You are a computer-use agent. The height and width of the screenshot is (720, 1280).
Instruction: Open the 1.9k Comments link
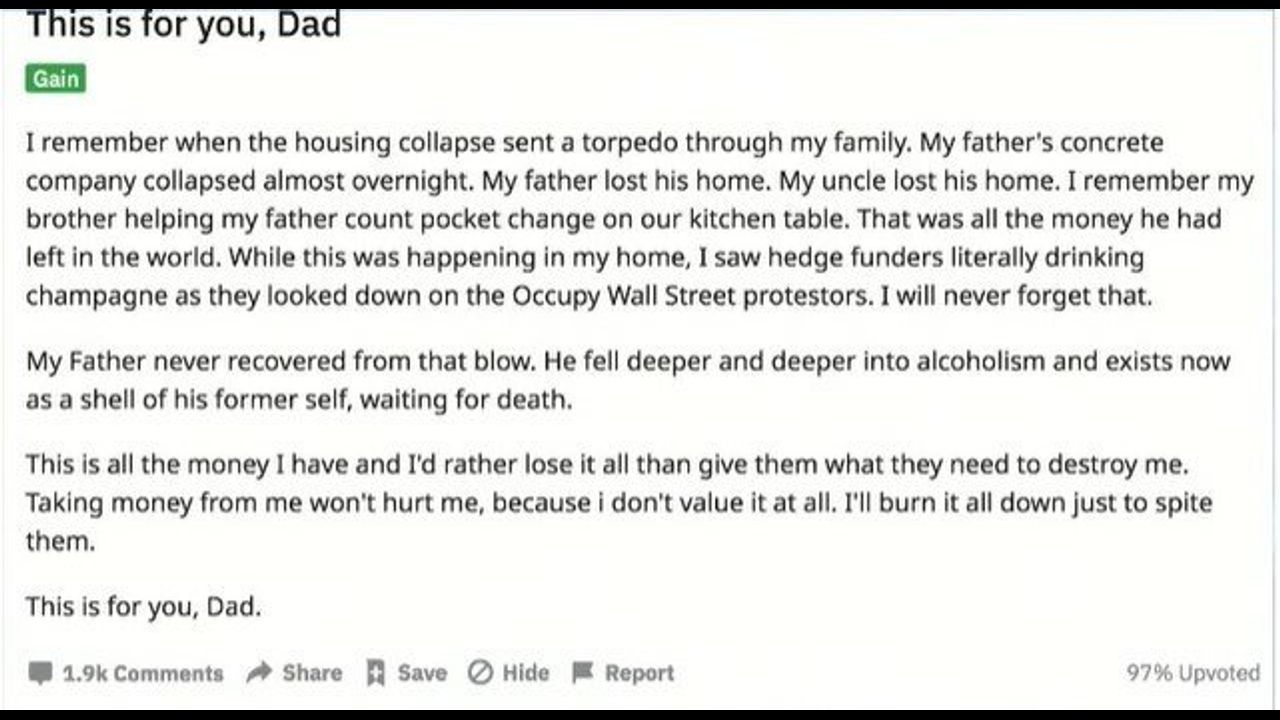click(142, 673)
